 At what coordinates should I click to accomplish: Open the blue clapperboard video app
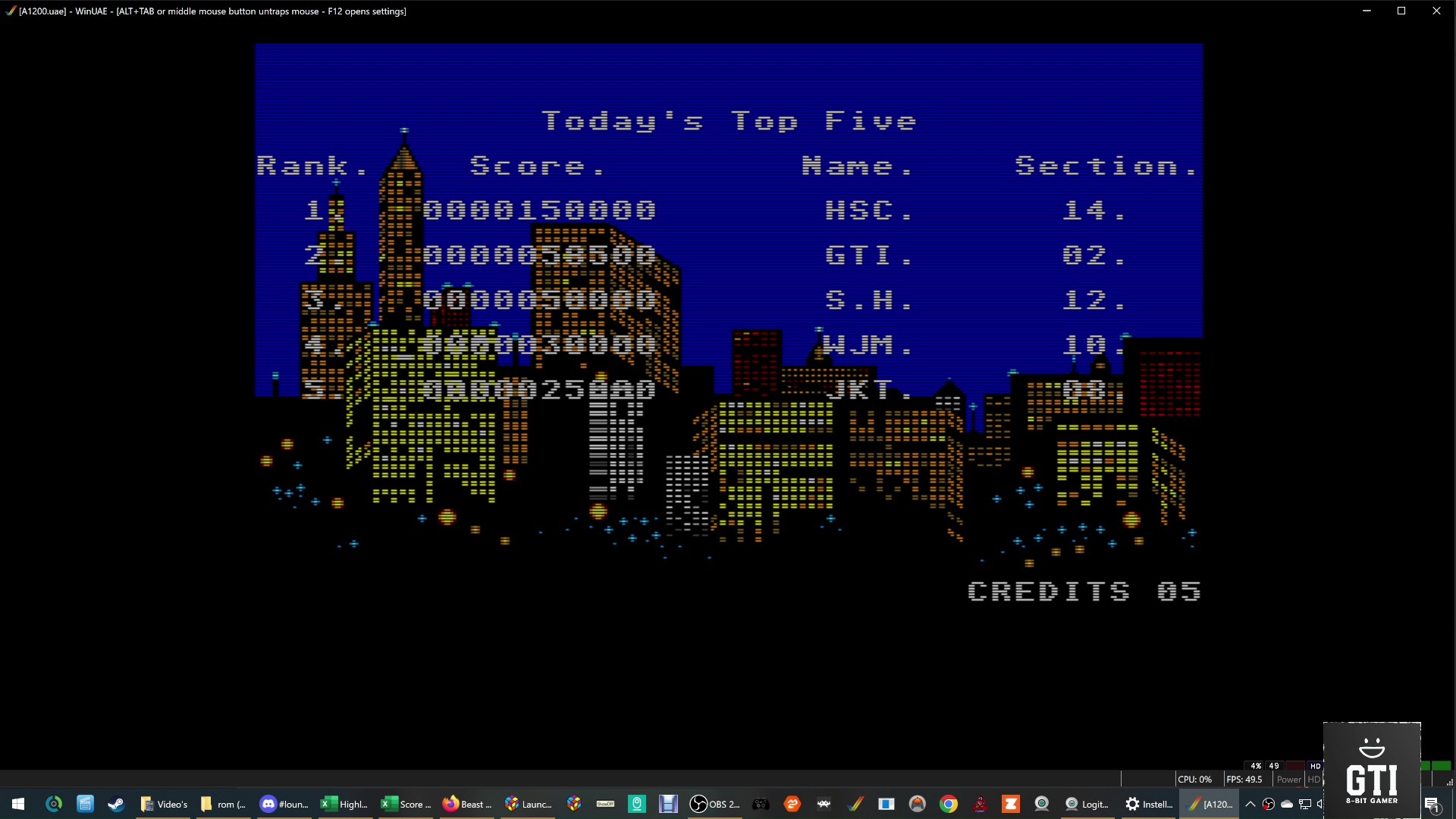(85, 804)
